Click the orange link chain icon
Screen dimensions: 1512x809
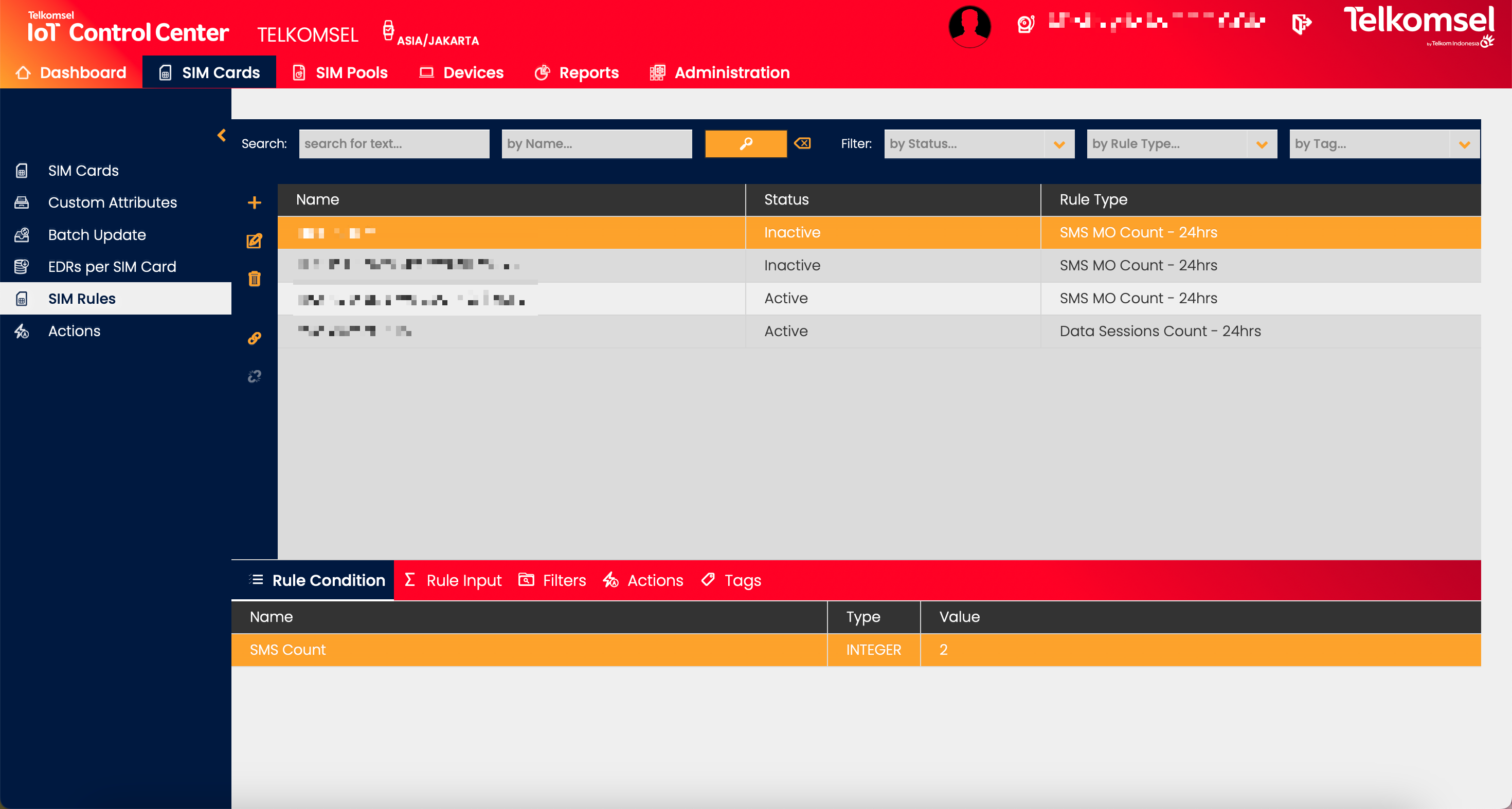click(254, 339)
